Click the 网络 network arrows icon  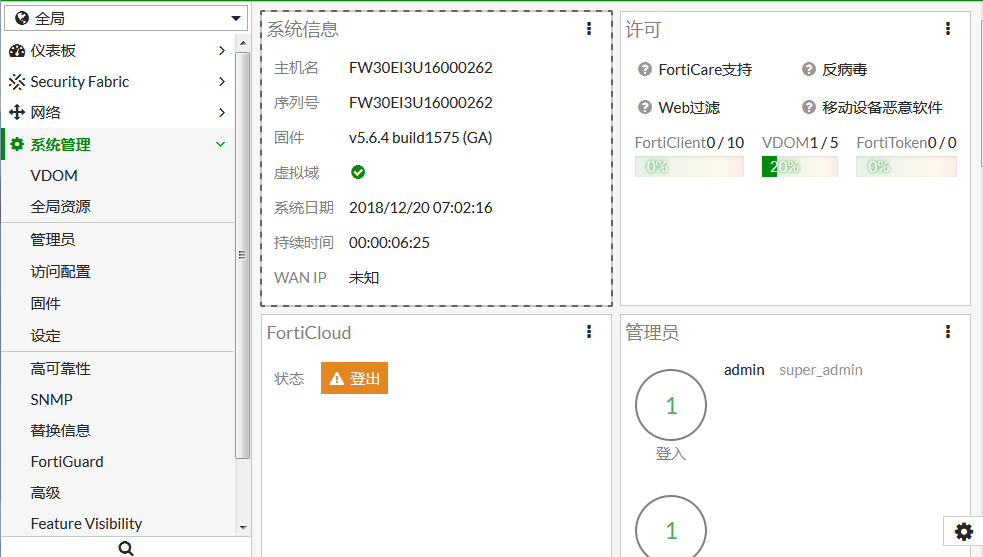(17, 112)
